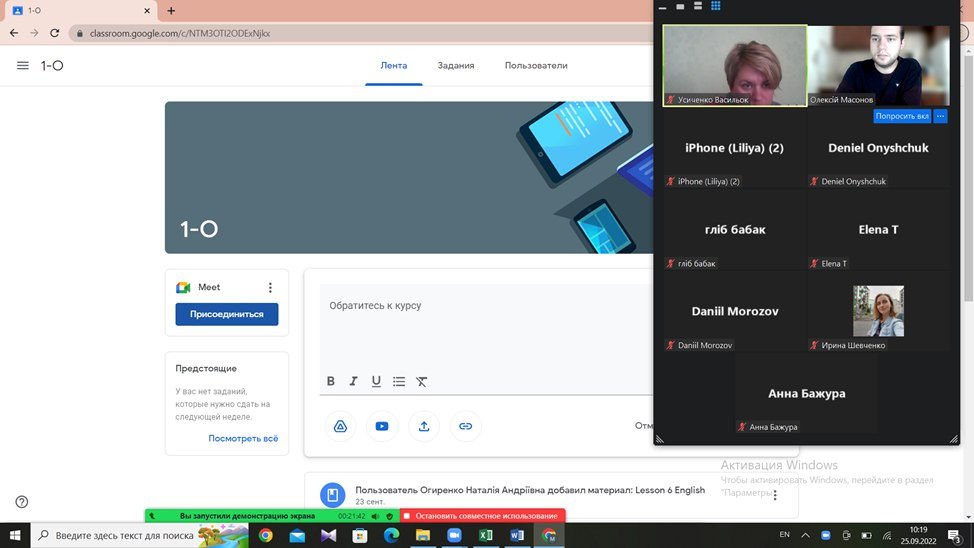974x548 pixels.
Task: Click the Windows taskbar search box
Action: click(140, 535)
